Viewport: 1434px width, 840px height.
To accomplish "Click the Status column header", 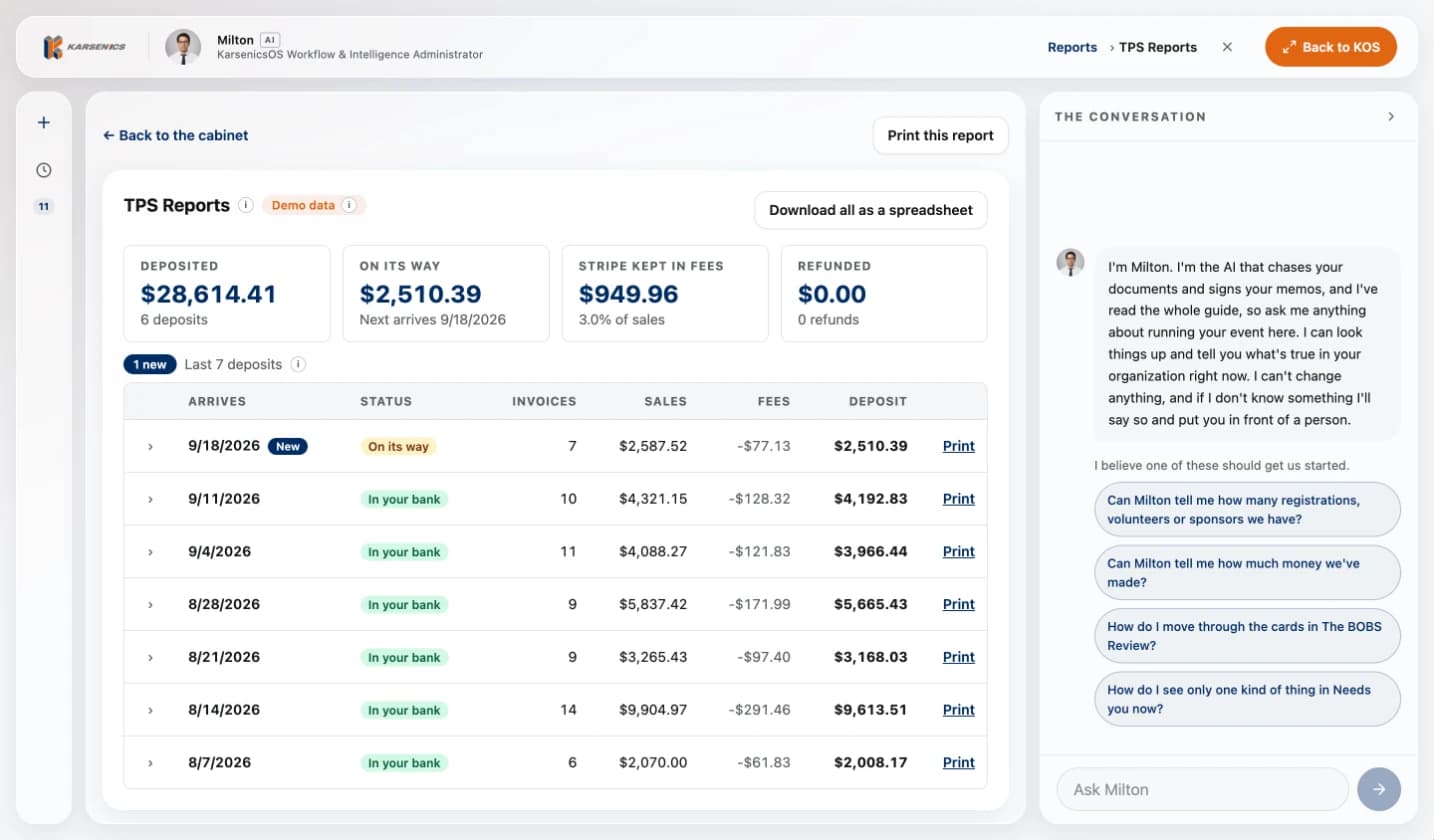I will click(386, 401).
